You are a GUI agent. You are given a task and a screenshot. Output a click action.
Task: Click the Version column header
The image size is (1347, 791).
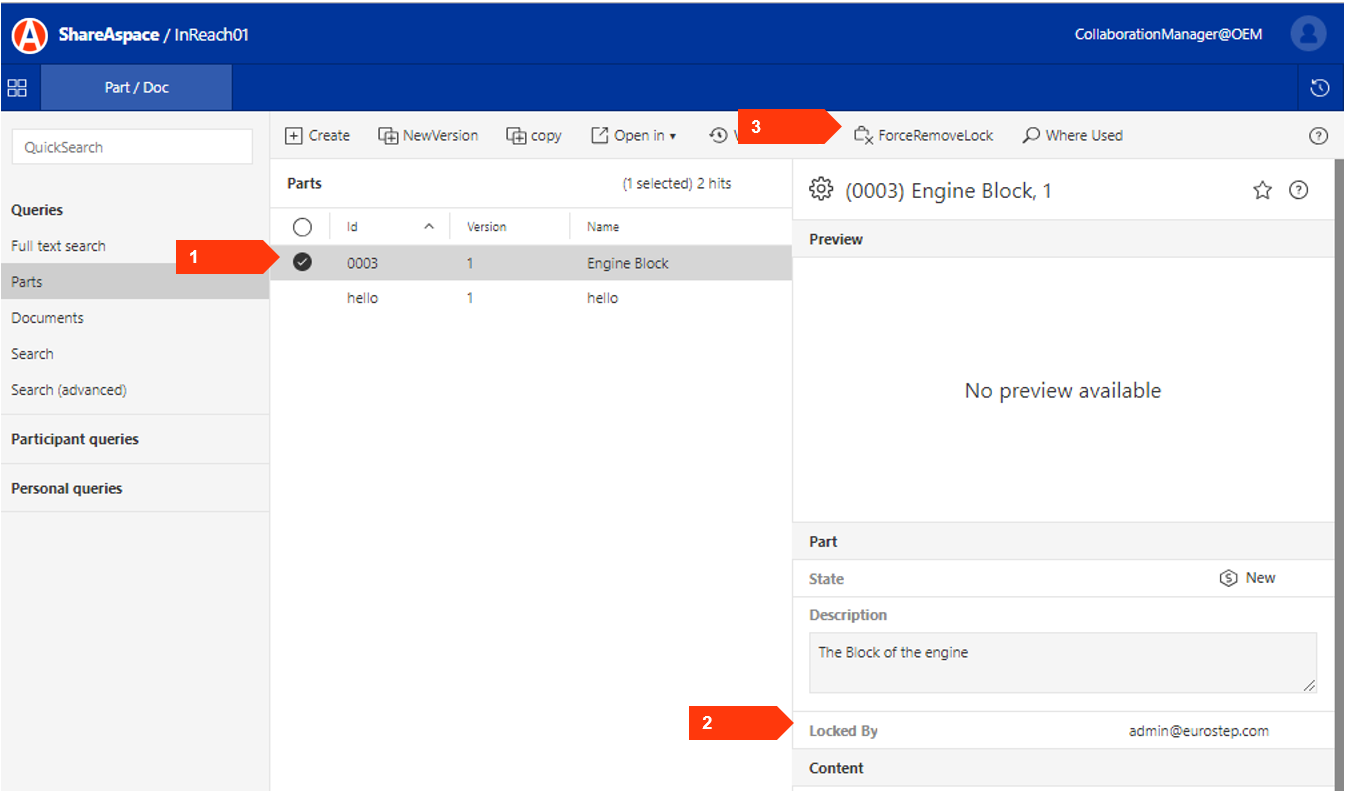(x=510, y=227)
